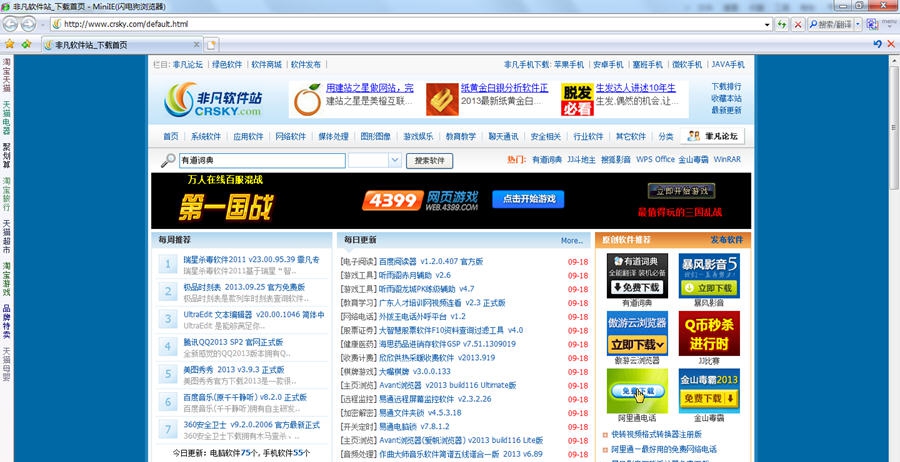900x462 pixels.
Task: Click the 4399 网页游戏 banner logo
Action: 420,201
